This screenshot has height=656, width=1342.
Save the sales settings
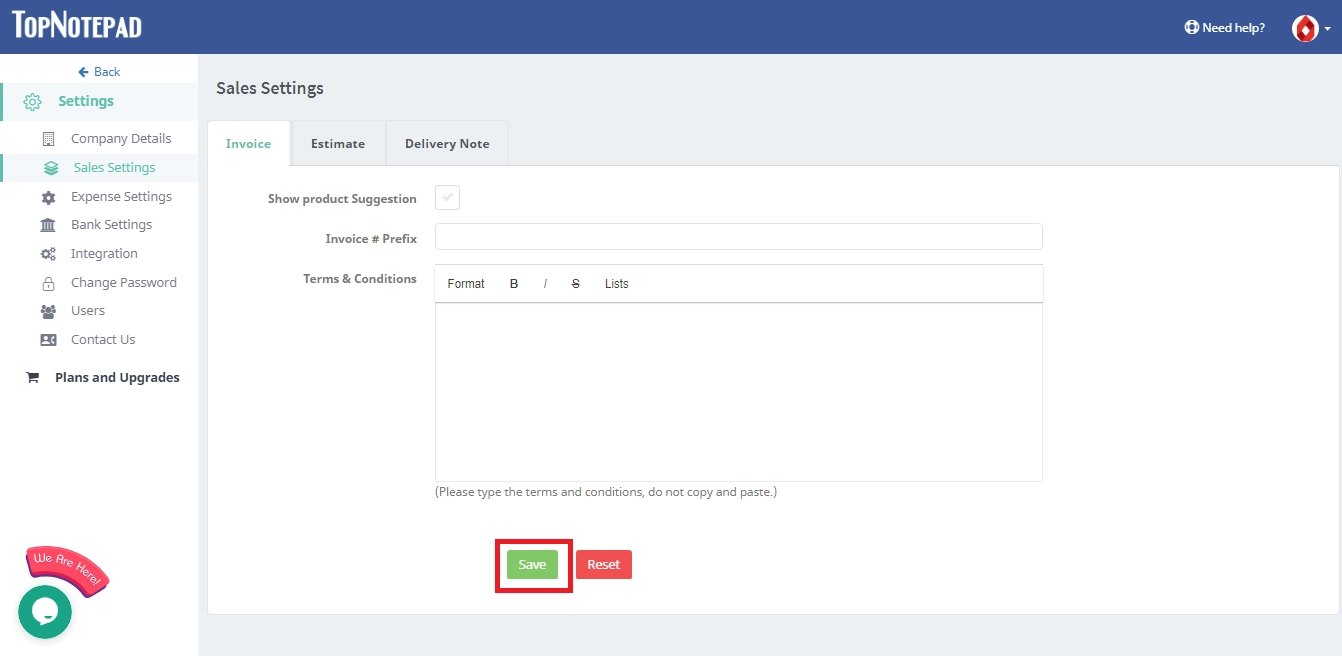[532, 565]
